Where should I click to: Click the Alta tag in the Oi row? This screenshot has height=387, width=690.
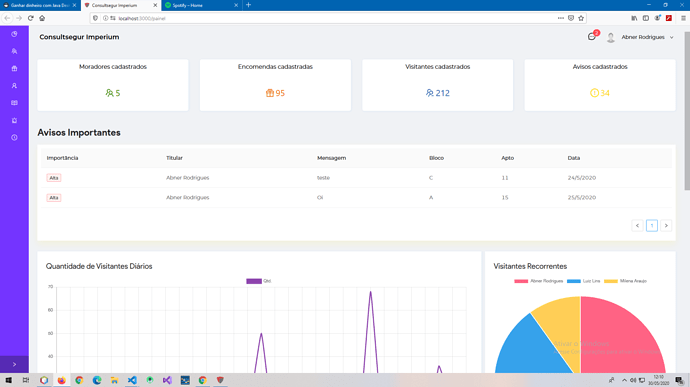[x=54, y=198]
